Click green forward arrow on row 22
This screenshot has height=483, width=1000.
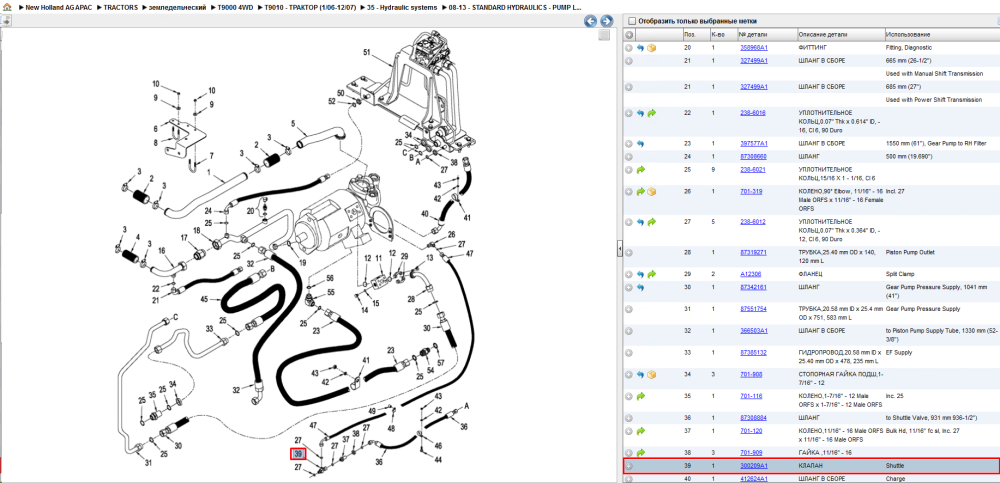click(x=652, y=113)
